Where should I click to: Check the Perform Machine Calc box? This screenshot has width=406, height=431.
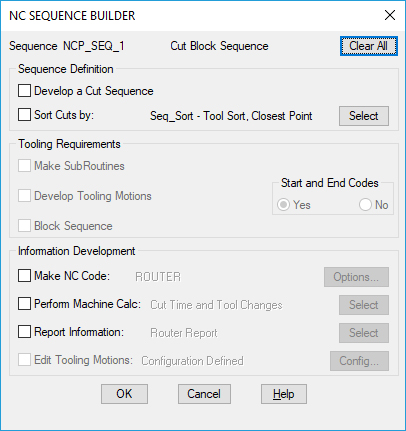[x=24, y=304]
